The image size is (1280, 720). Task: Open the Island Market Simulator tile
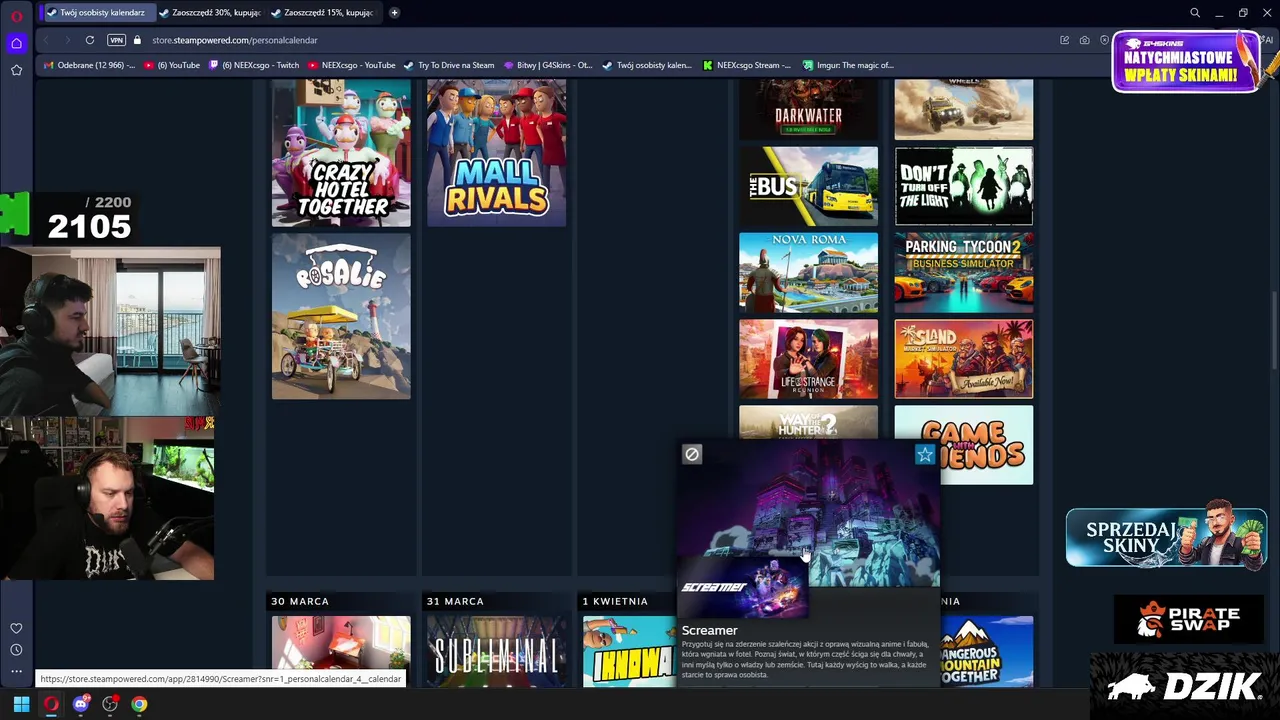coord(964,358)
